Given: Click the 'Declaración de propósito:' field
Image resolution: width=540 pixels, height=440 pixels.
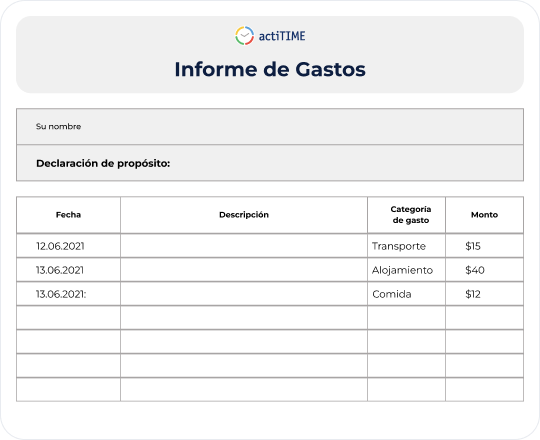Looking at the screenshot, I should (x=270, y=163).
